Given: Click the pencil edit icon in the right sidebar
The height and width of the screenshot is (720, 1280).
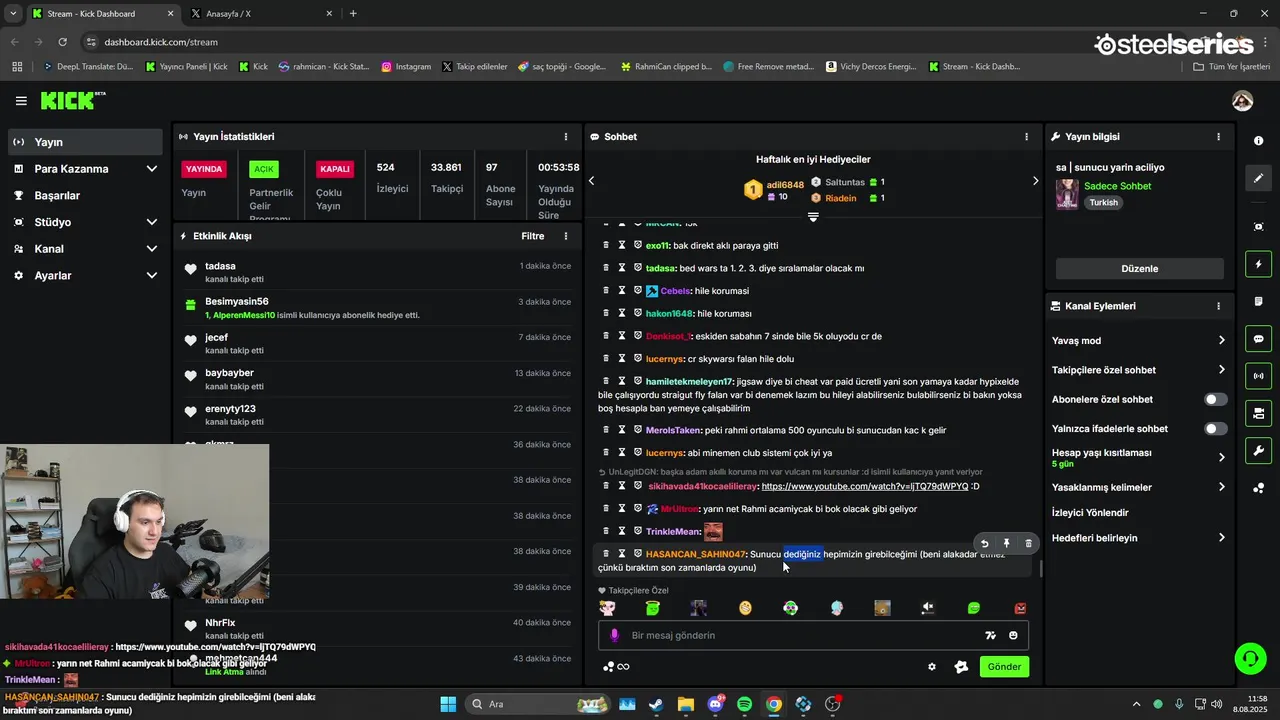Looking at the screenshot, I should point(1259,178).
